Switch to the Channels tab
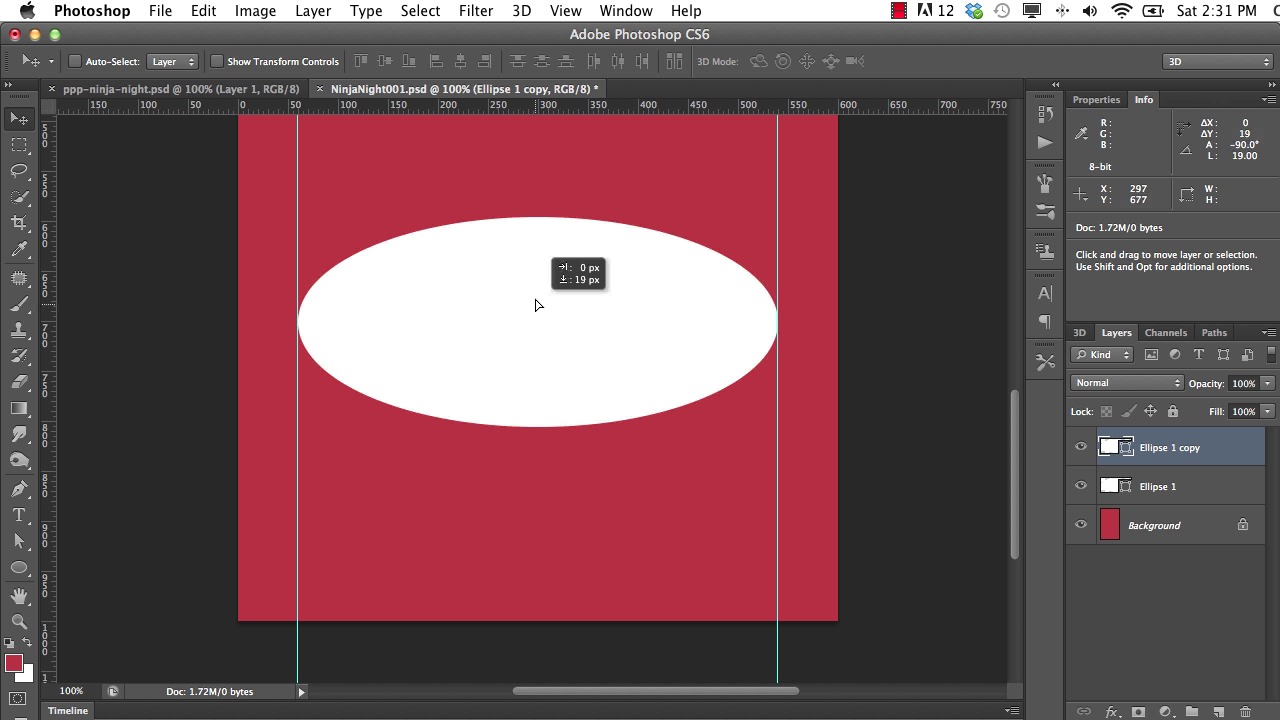 point(1165,333)
